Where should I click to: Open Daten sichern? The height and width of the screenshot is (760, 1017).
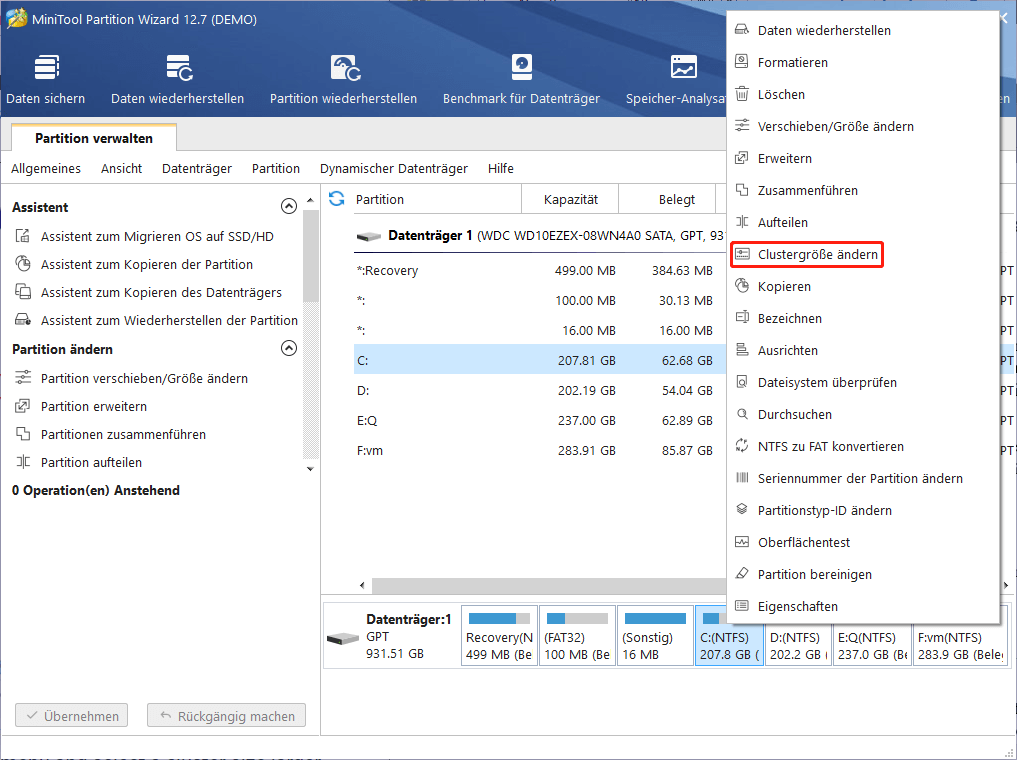(45, 75)
